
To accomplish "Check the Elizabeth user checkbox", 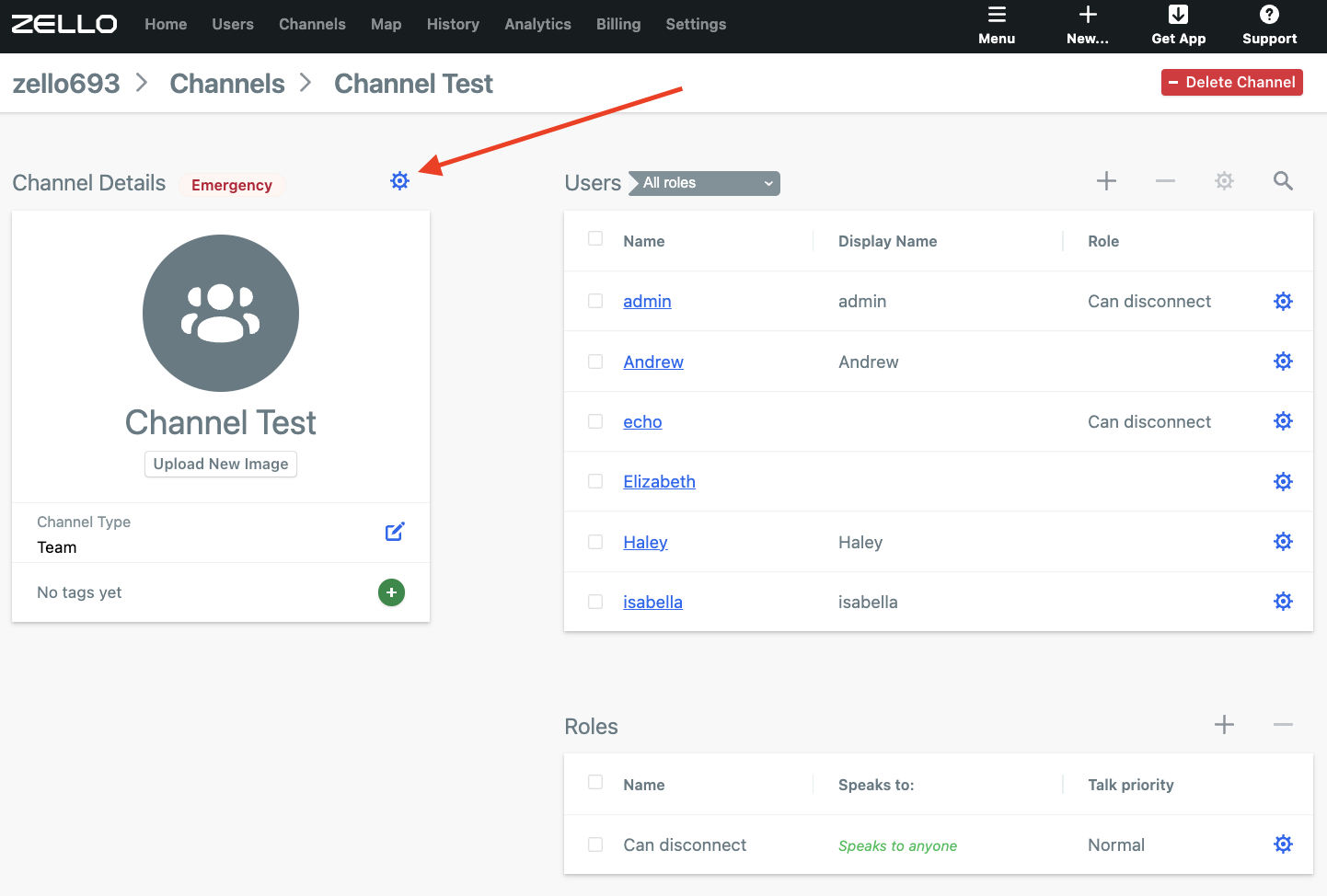I will (595, 481).
